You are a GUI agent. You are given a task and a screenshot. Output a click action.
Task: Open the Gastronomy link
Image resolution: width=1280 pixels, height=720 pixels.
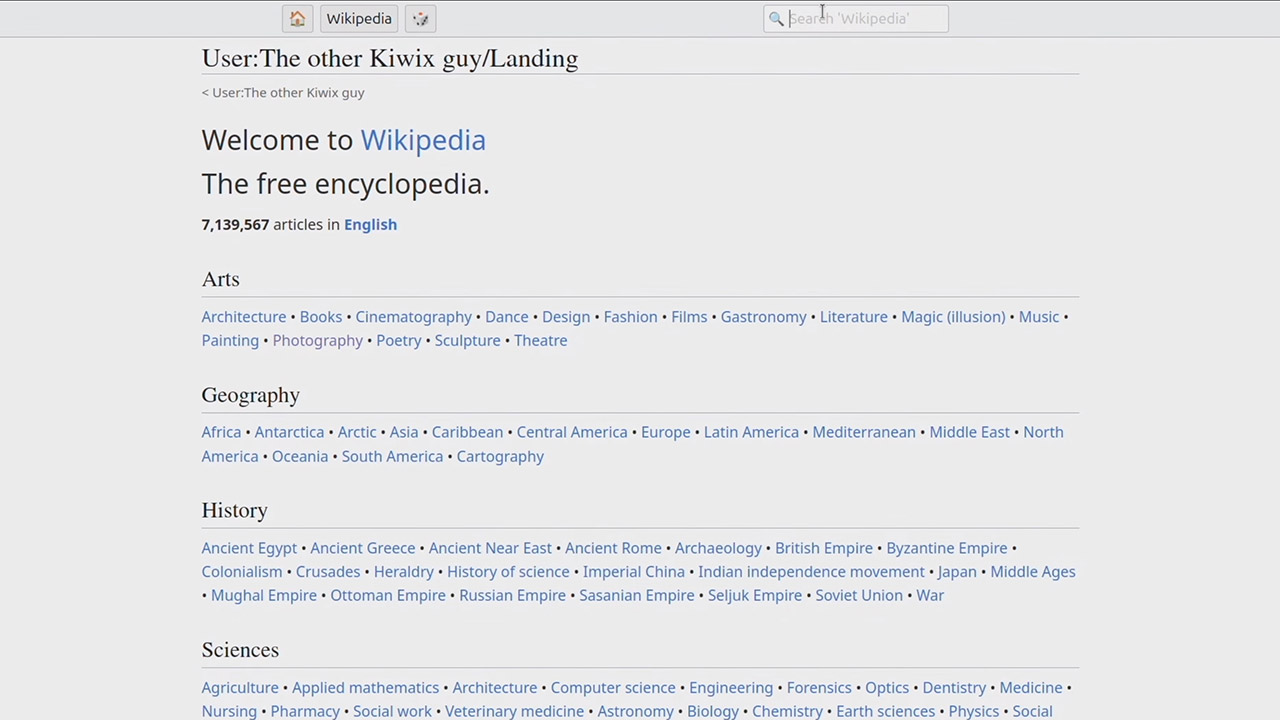click(764, 316)
